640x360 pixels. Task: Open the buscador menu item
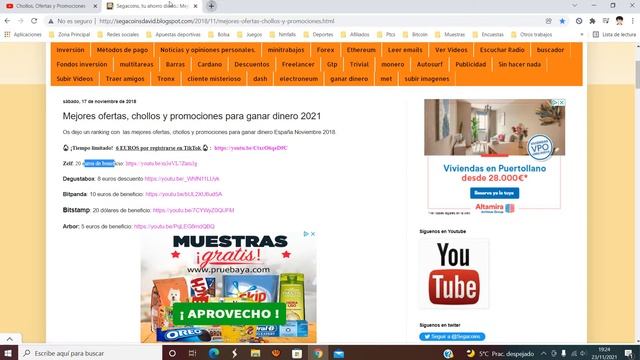(550, 50)
